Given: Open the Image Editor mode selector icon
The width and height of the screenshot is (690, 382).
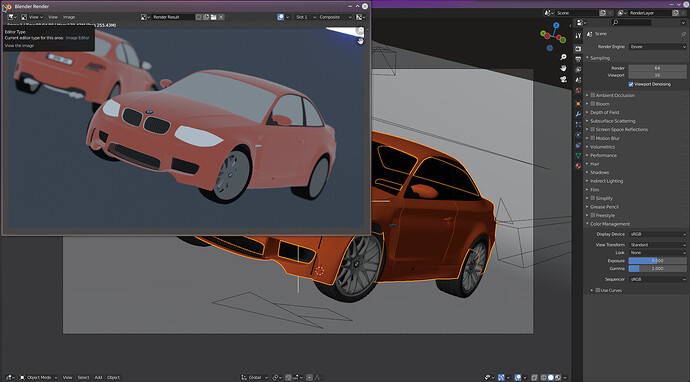Looking at the screenshot, I should pyautogui.click(x=24, y=17).
